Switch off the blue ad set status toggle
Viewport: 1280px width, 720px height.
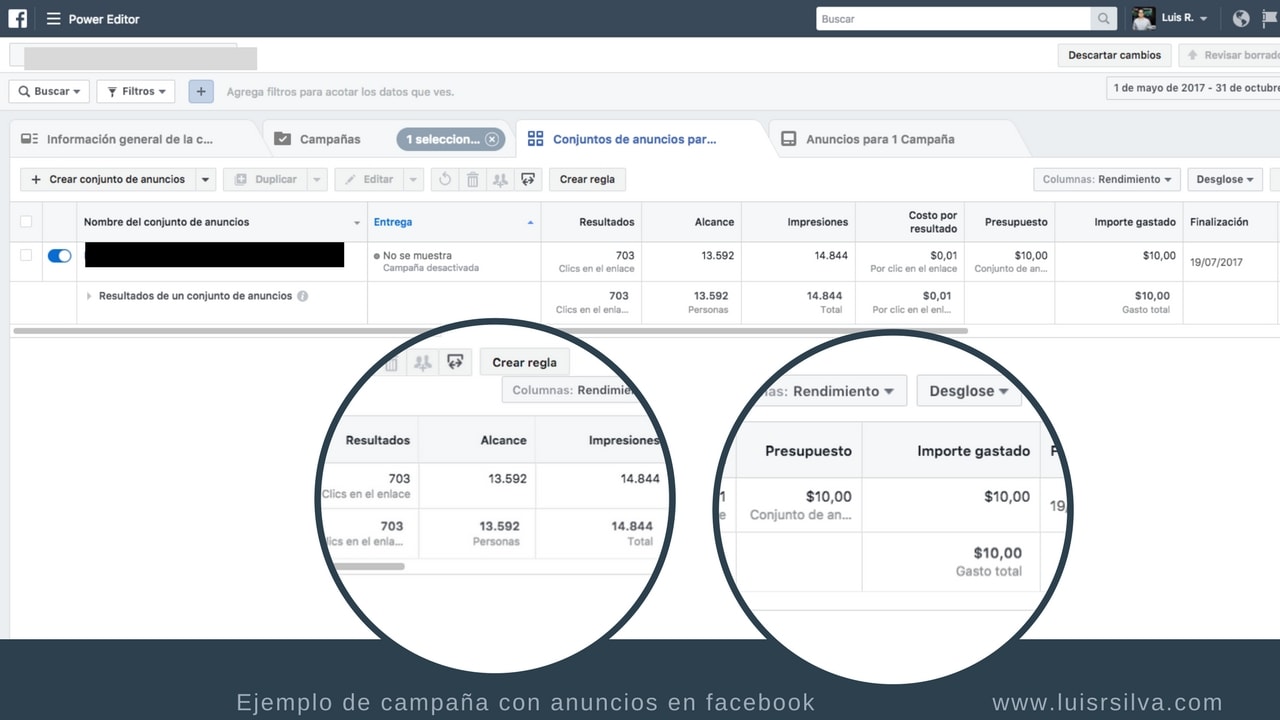(59, 256)
